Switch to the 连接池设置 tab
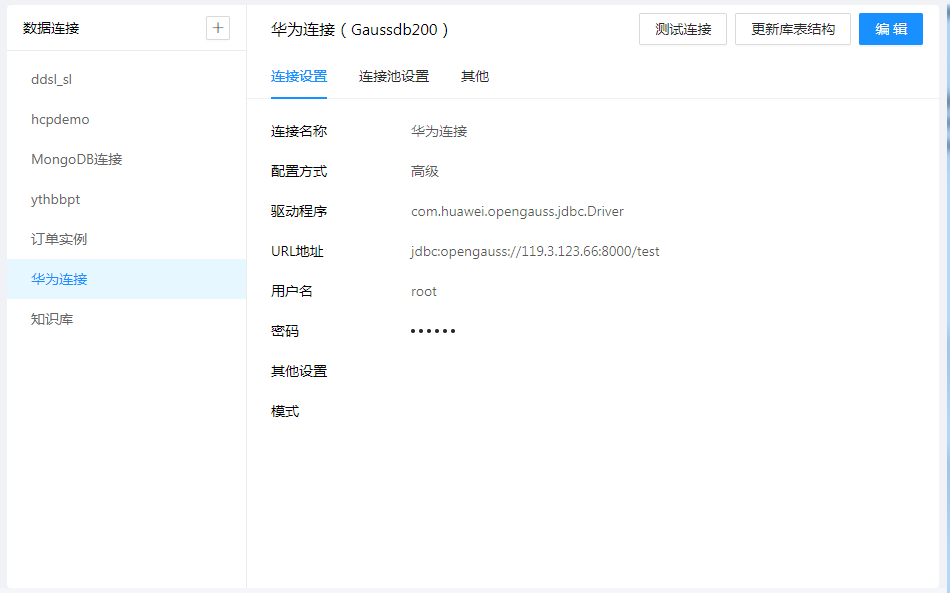The height and width of the screenshot is (593, 950). 394,76
